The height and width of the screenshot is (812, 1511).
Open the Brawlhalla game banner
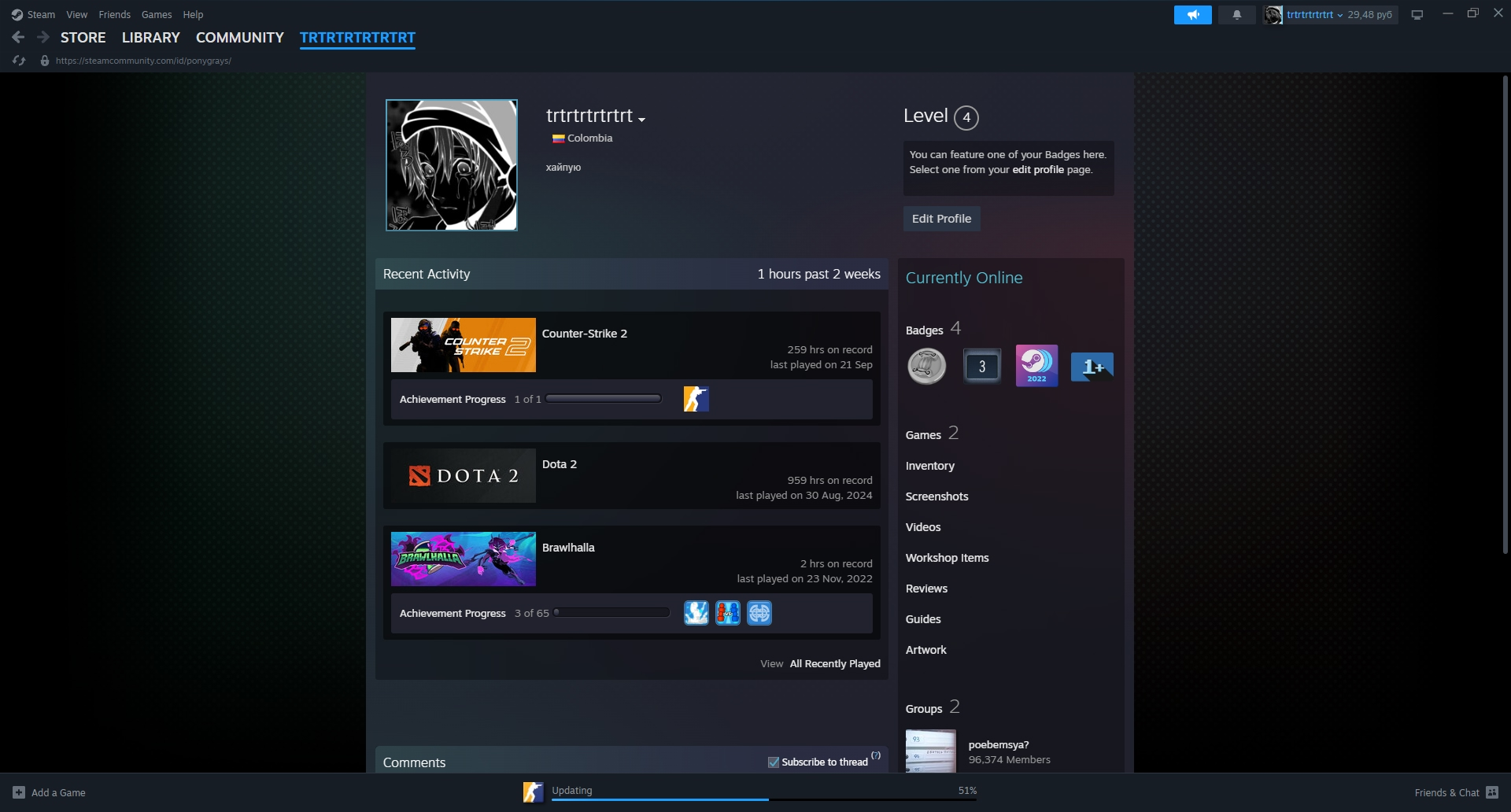click(x=464, y=559)
